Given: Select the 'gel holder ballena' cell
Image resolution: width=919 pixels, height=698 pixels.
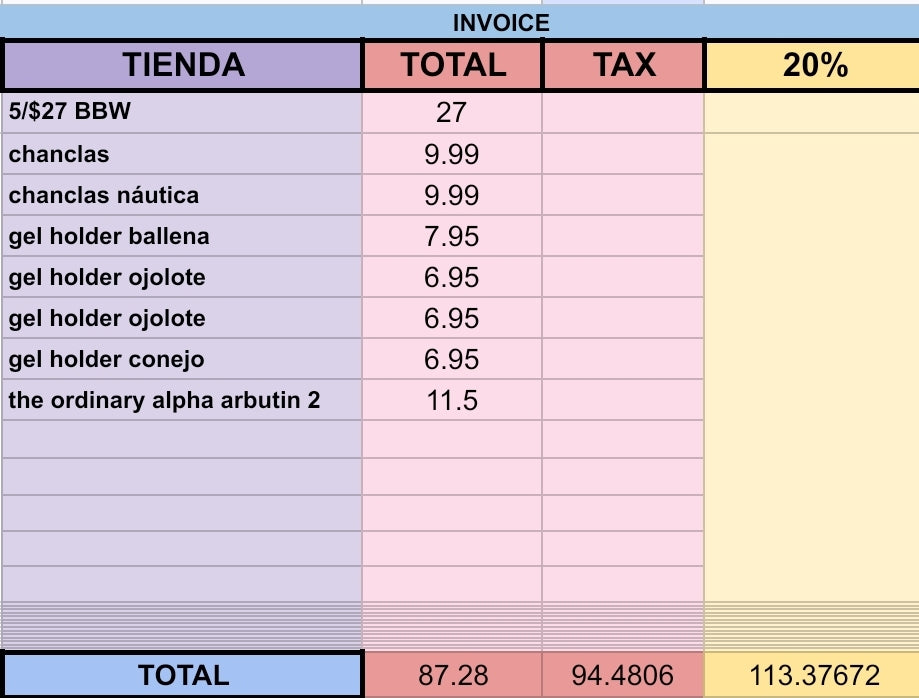Looking at the screenshot, I should 183,236.
